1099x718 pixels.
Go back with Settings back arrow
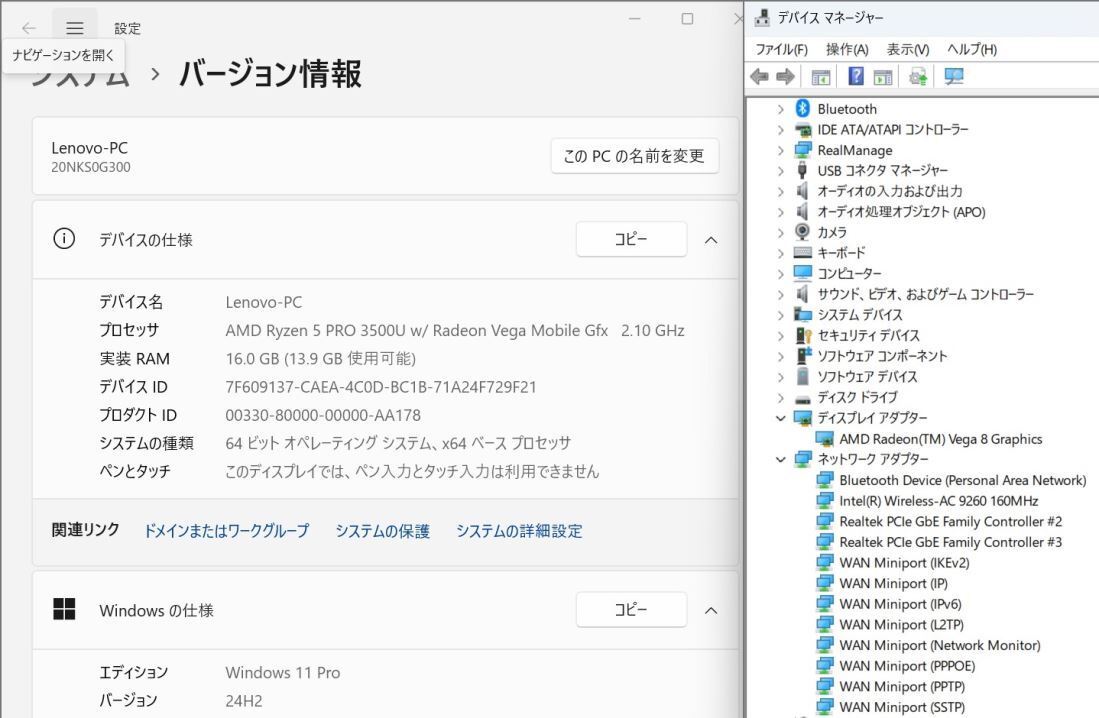click(x=29, y=28)
